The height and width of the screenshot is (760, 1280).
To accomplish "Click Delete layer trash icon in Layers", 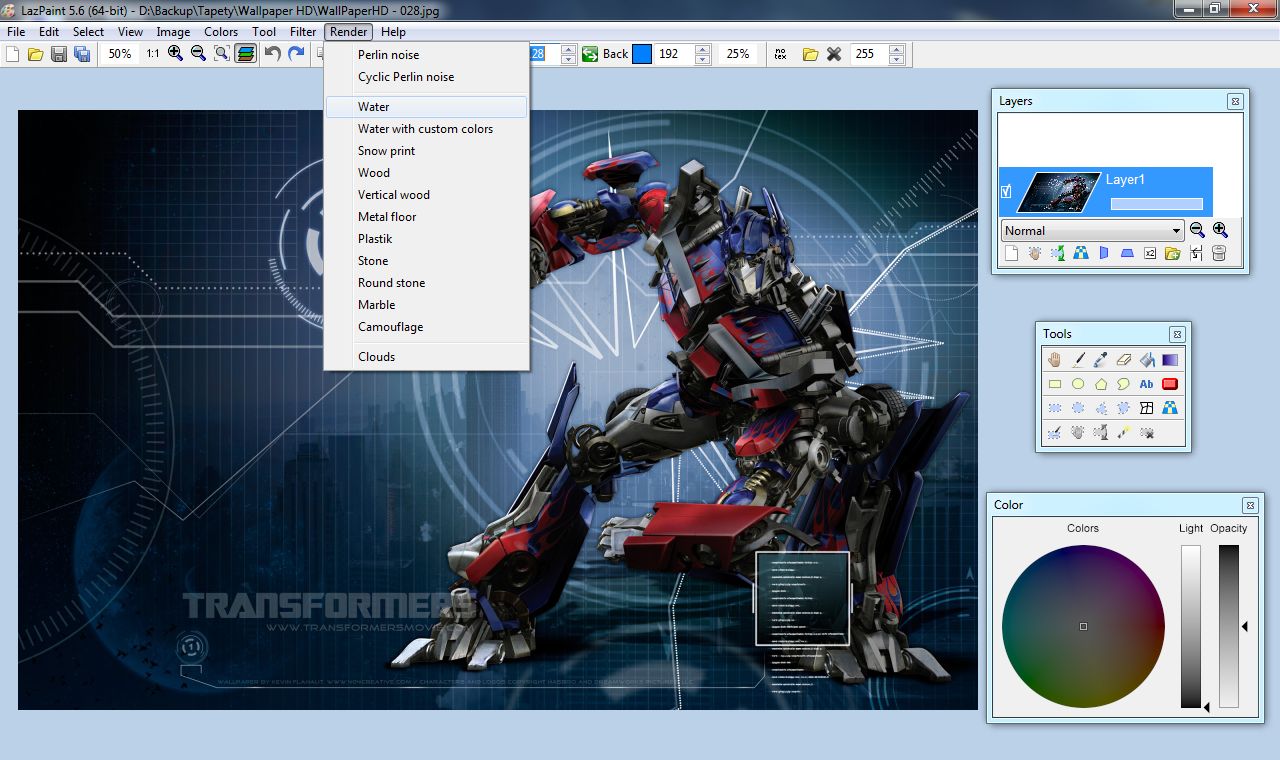I will pyautogui.click(x=1219, y=254).
